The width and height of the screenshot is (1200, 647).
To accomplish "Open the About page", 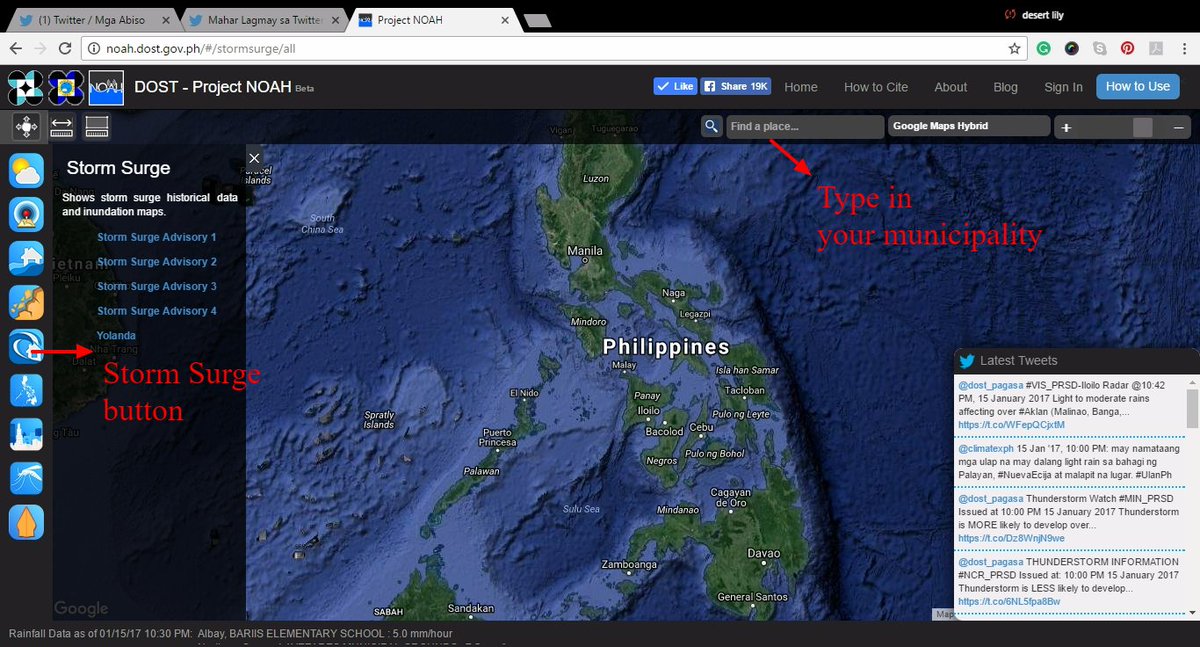I will pyautogui.click(x=951, y=87).
